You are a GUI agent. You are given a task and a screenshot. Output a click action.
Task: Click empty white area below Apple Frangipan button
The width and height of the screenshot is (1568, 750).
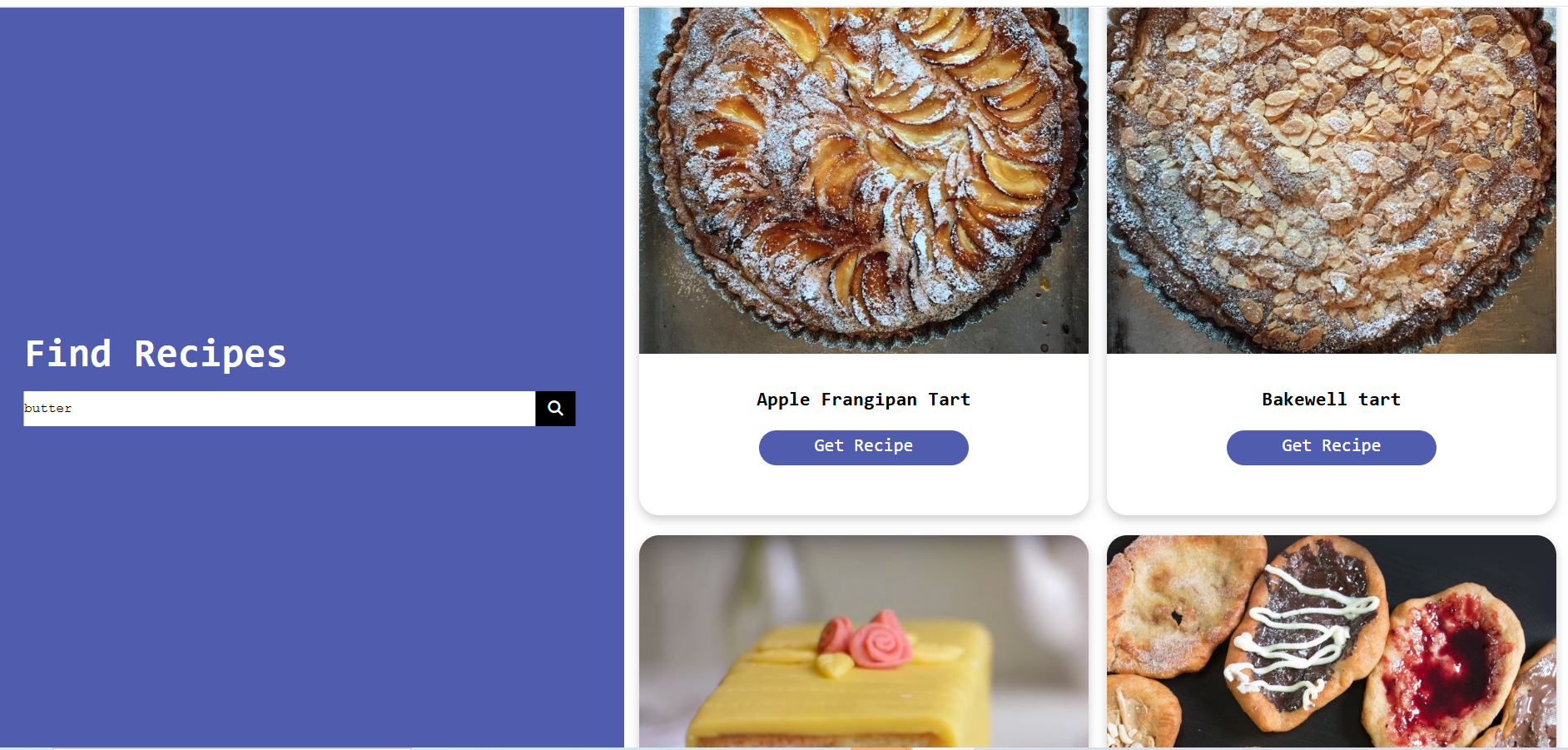click(863, 491)
